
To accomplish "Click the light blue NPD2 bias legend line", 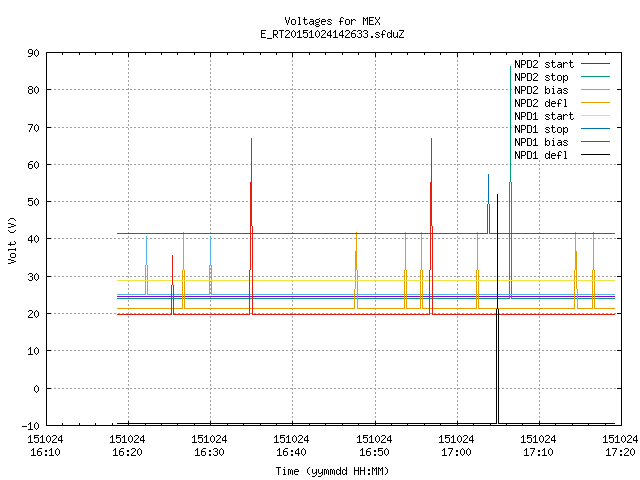I will pyautogui.click(x=595, y=90).
